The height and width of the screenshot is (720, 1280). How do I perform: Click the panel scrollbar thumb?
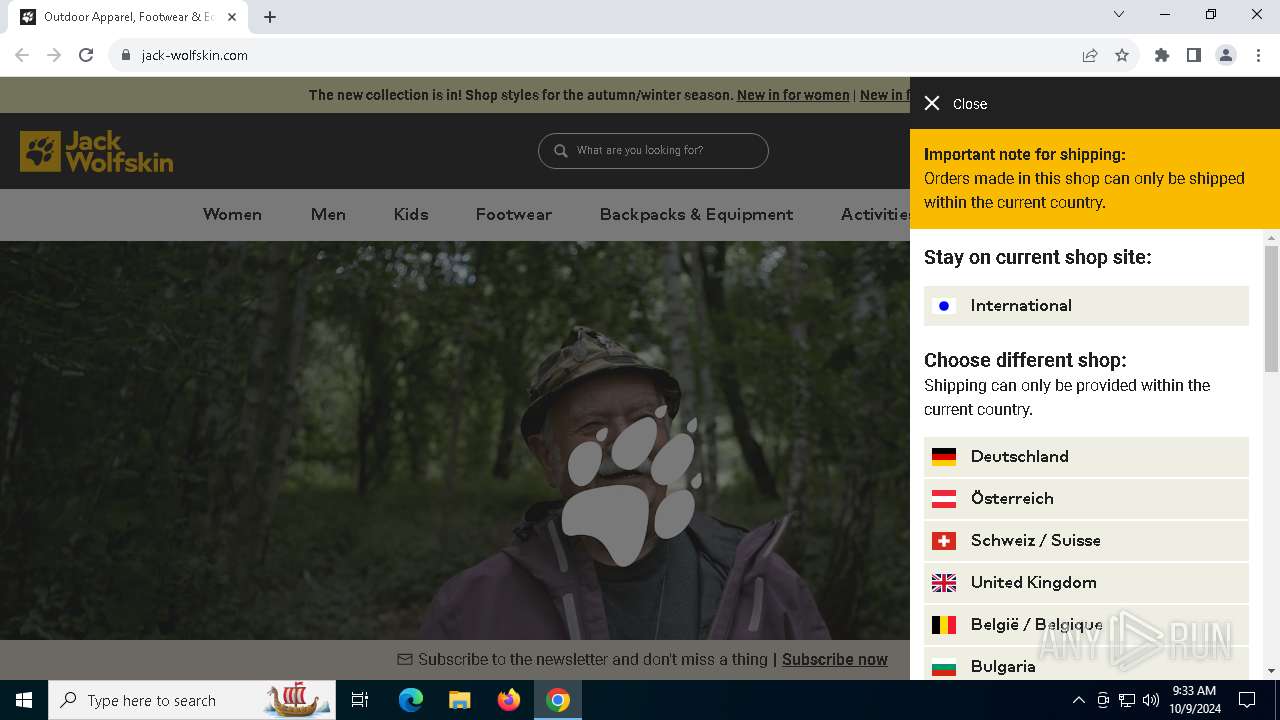[x=1272, y=309]
